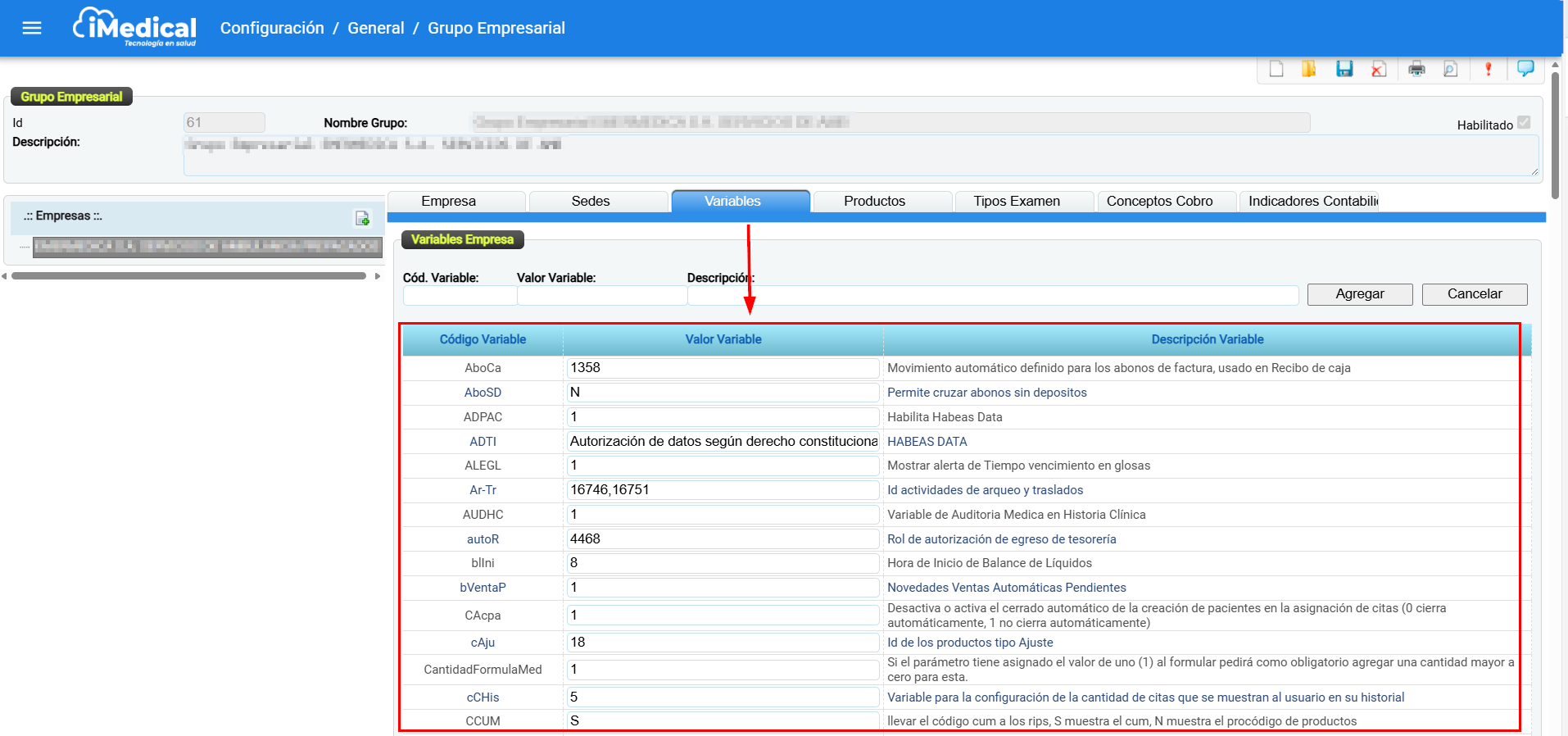Switch to the Productos tab

874,202
